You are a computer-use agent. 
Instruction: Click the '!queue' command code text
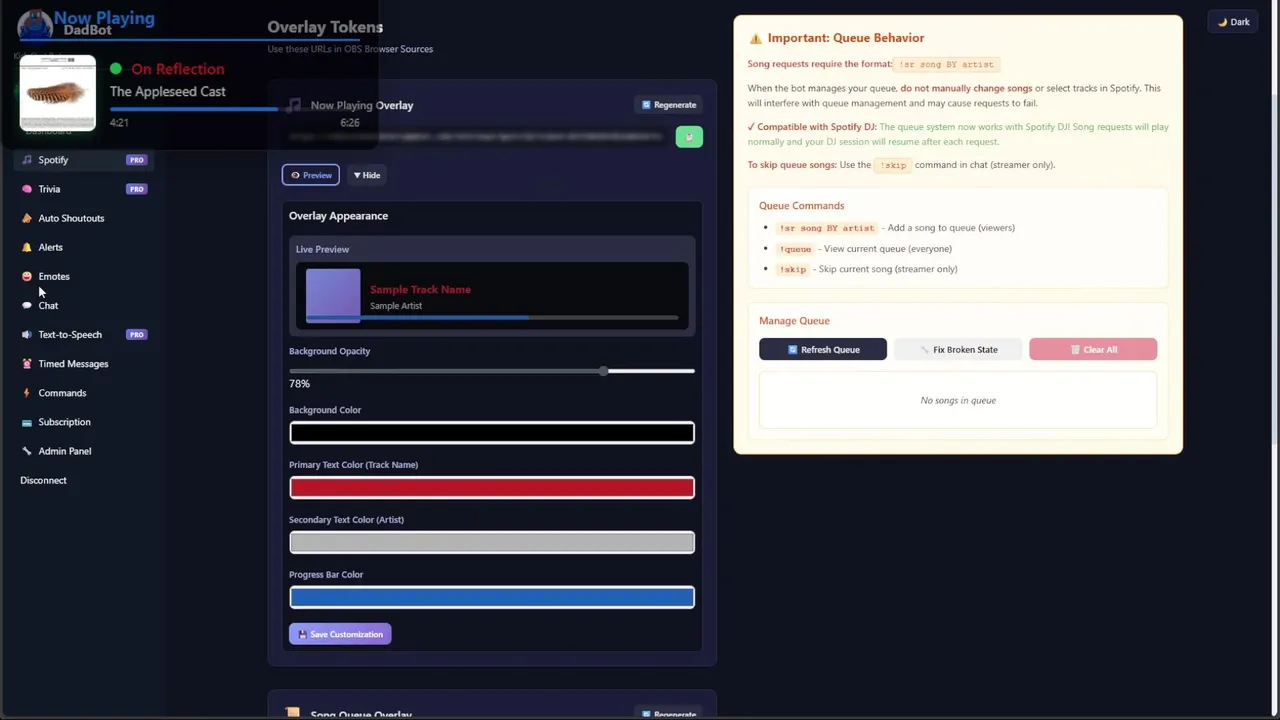(796, 249)
